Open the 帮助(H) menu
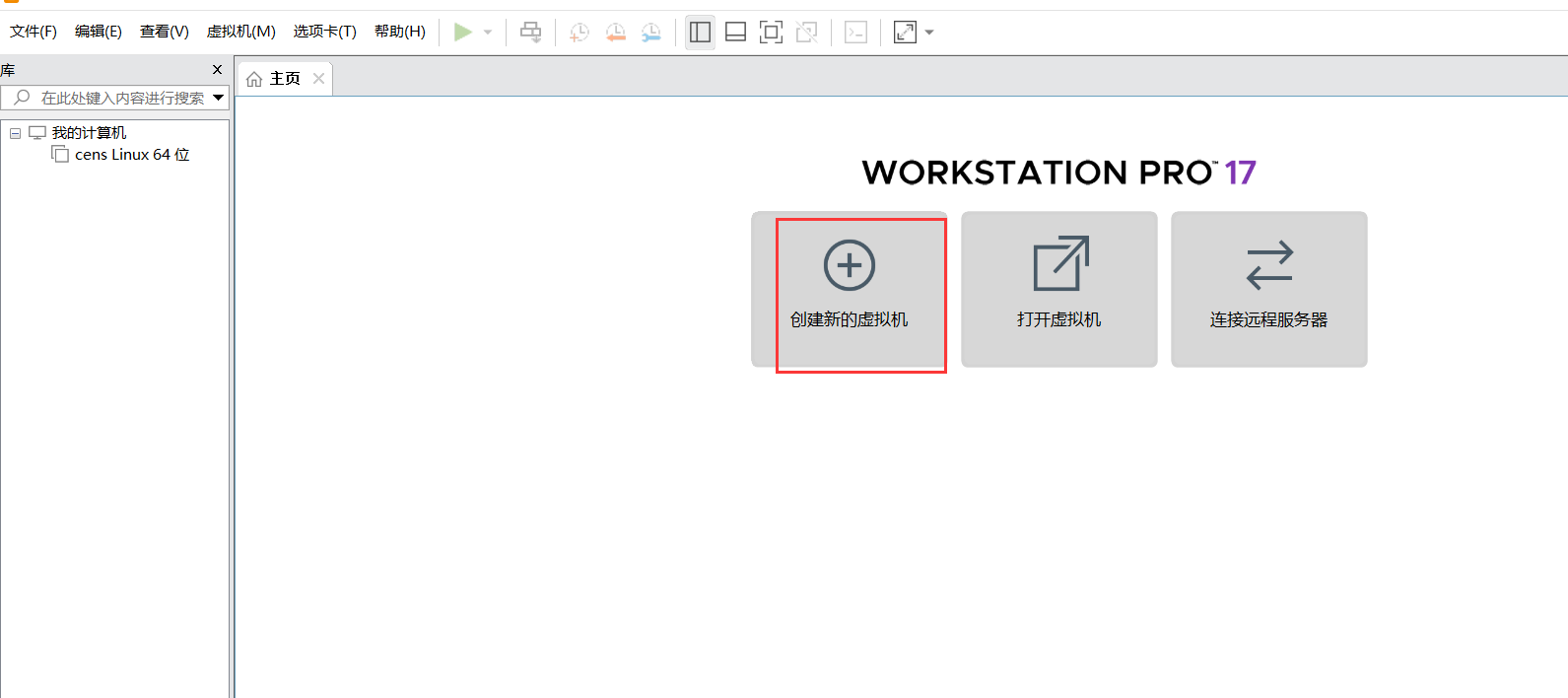This screenshot has width=1568, height=698. (x=400, y=32)
